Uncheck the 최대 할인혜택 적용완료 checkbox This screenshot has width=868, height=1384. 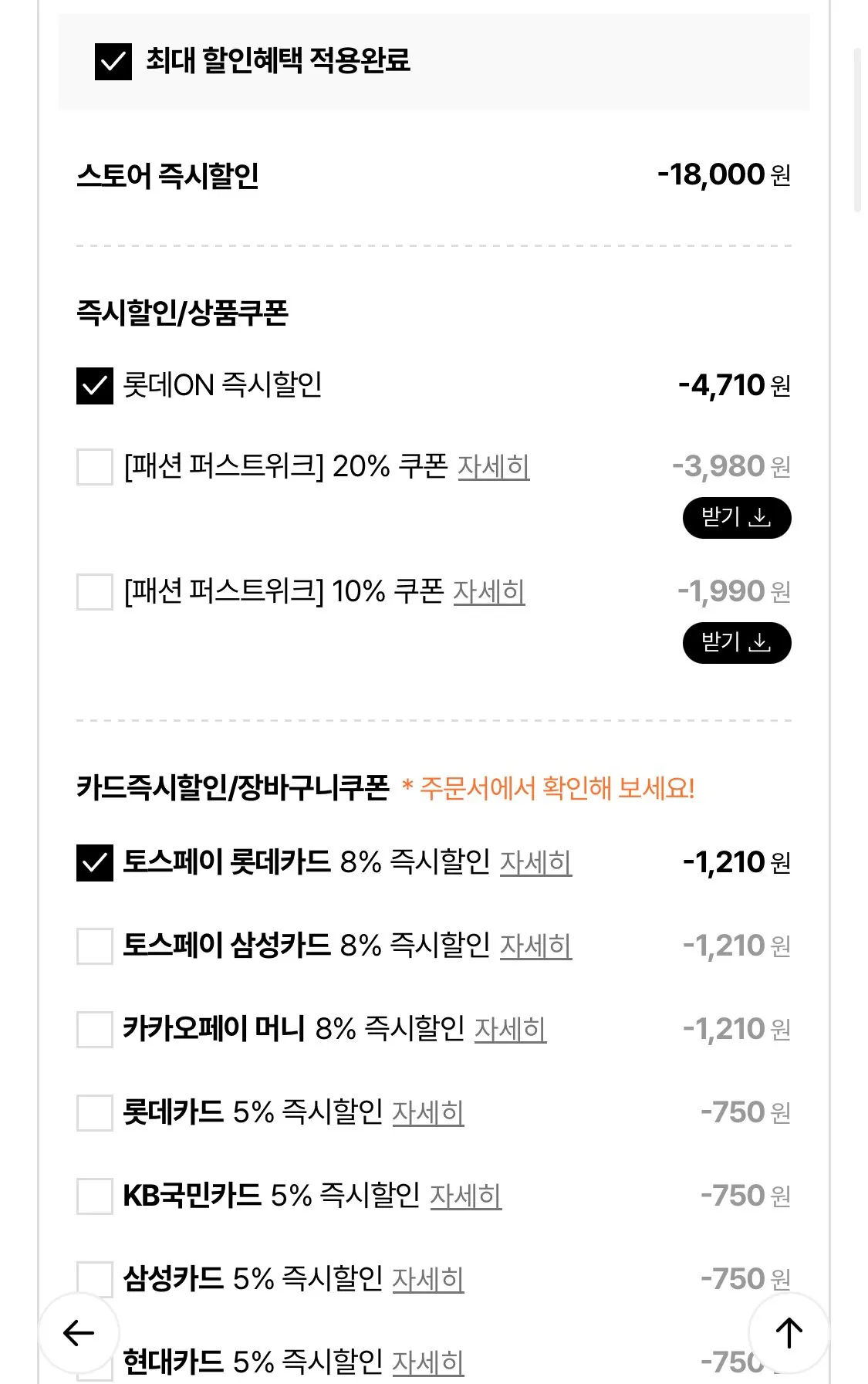tap(113, 61)
